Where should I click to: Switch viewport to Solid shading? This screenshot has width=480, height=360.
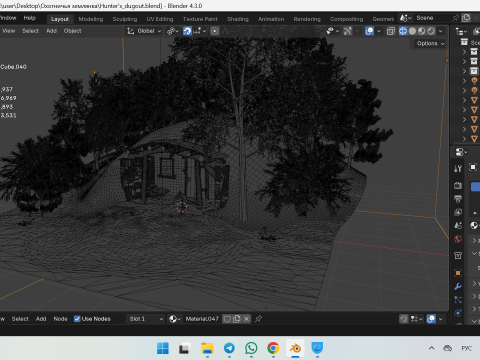(412, 31)
